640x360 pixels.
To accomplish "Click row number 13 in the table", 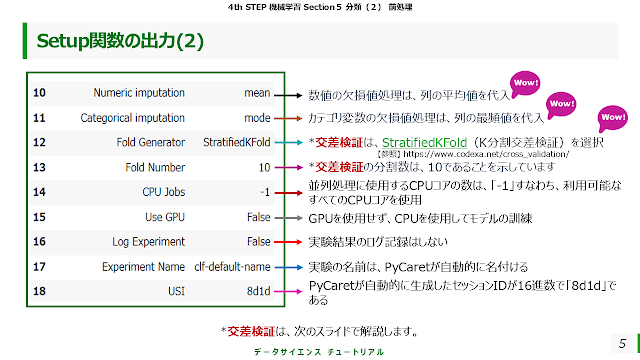I will (x=39, y=167).
